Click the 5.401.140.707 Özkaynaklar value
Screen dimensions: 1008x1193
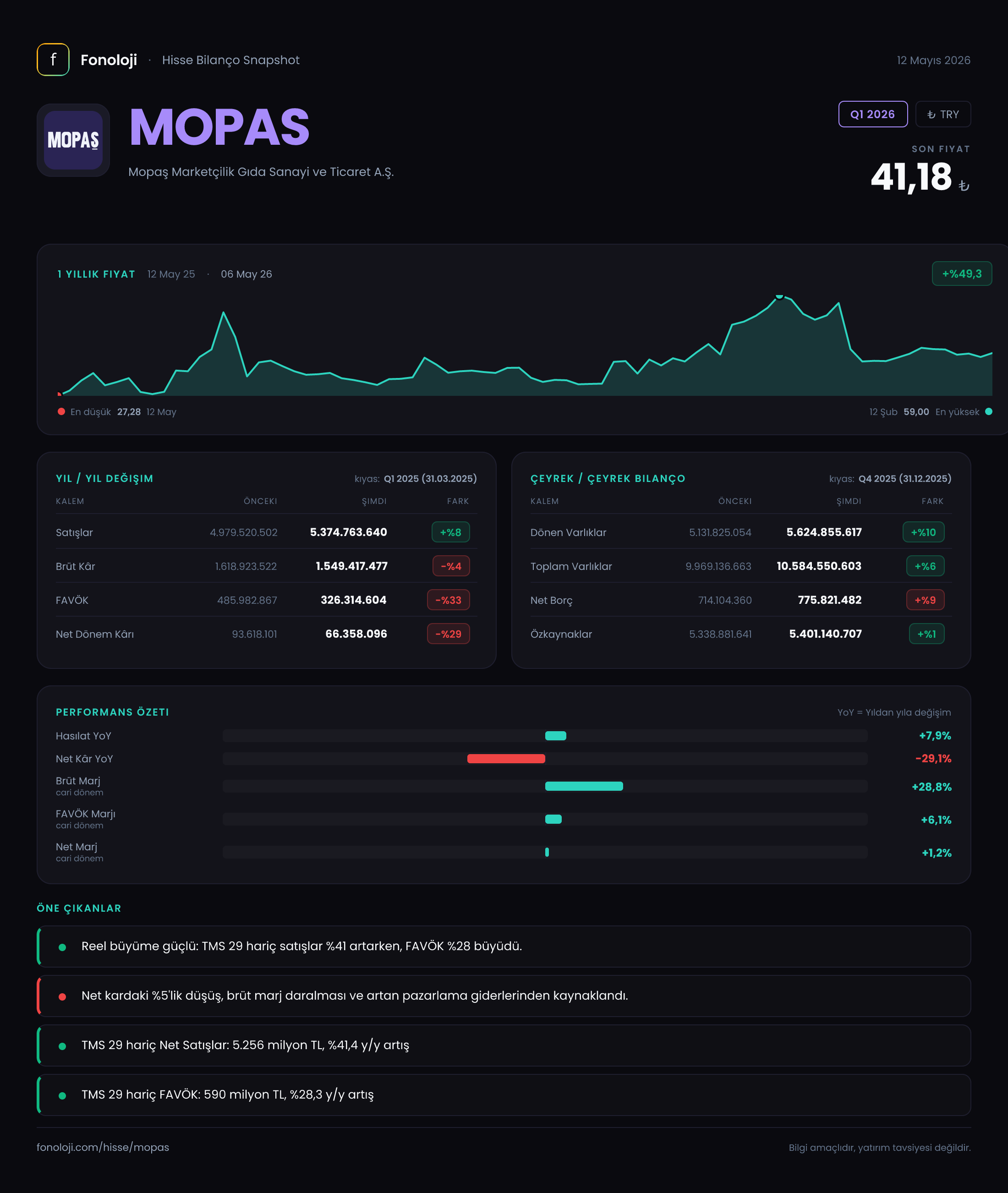(x=825, y=634)
